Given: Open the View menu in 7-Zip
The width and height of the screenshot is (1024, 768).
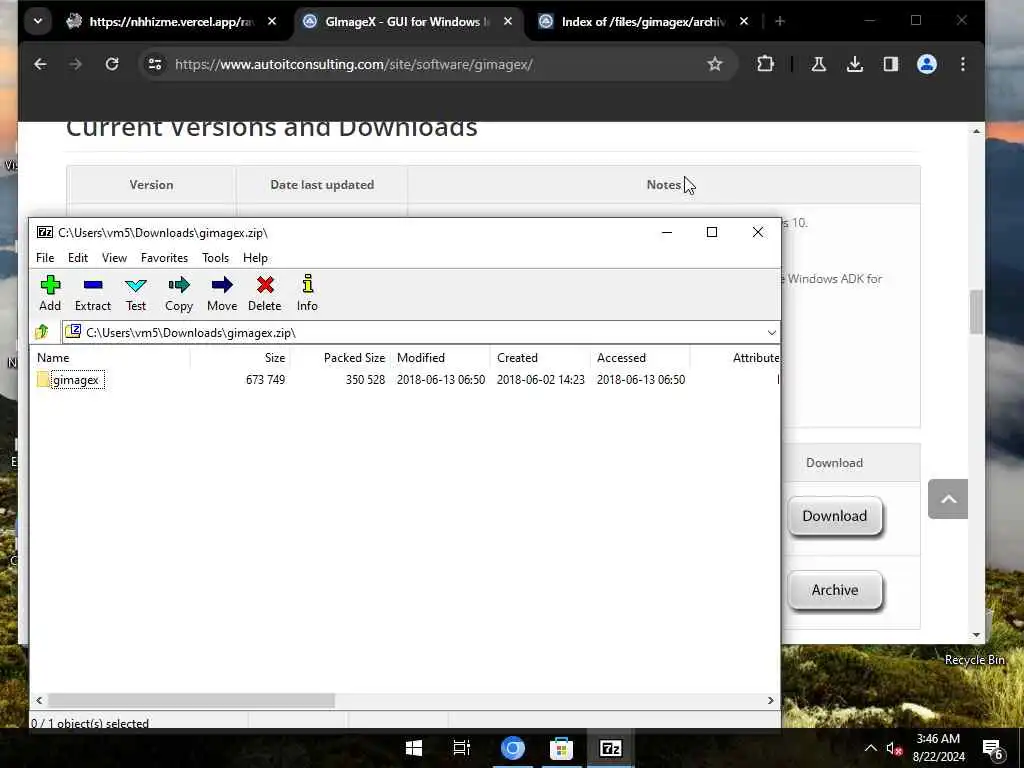Looking at the screenshot, I should [x=114, y=258].
